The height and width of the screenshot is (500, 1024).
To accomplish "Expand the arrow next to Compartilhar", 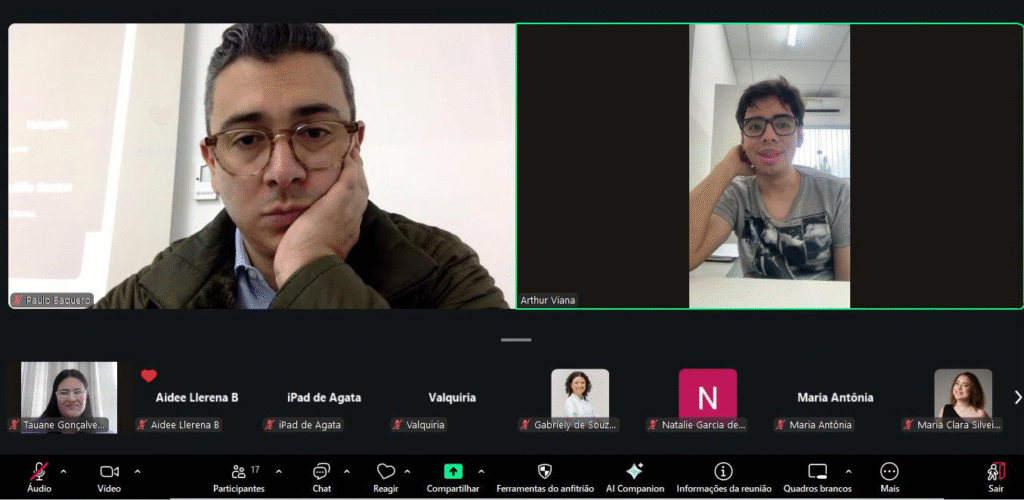I will (x=481, y=471).
